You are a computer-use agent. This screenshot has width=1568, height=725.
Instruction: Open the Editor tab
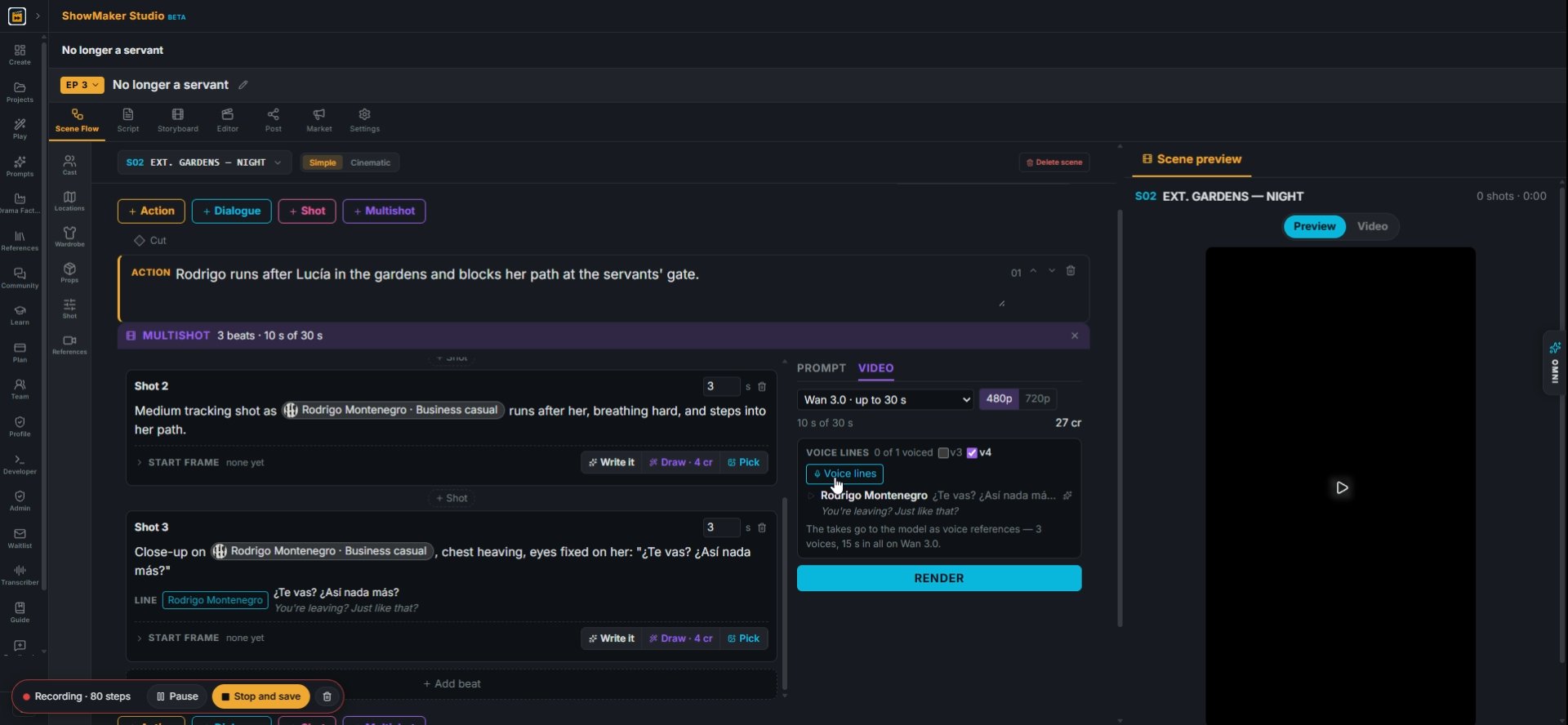pyautogui.click(x=228, y=120)
